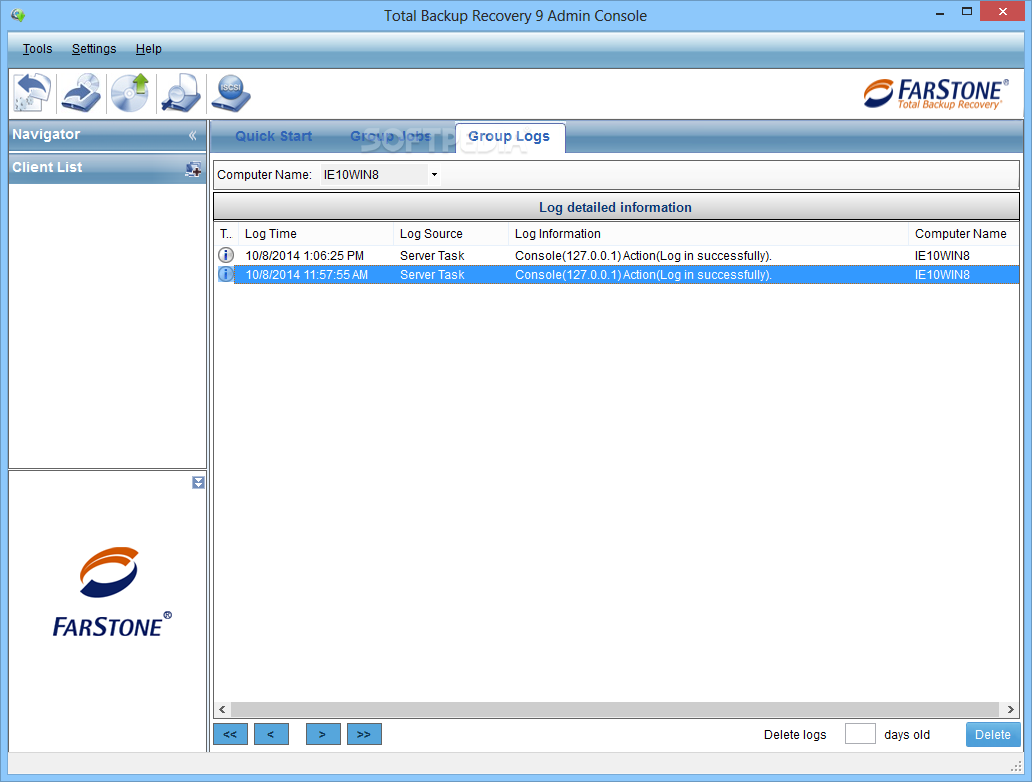The width and height of the screenshot is (1032, 782).
Task: Sort by Log Time column header
Action: [317, 234]
